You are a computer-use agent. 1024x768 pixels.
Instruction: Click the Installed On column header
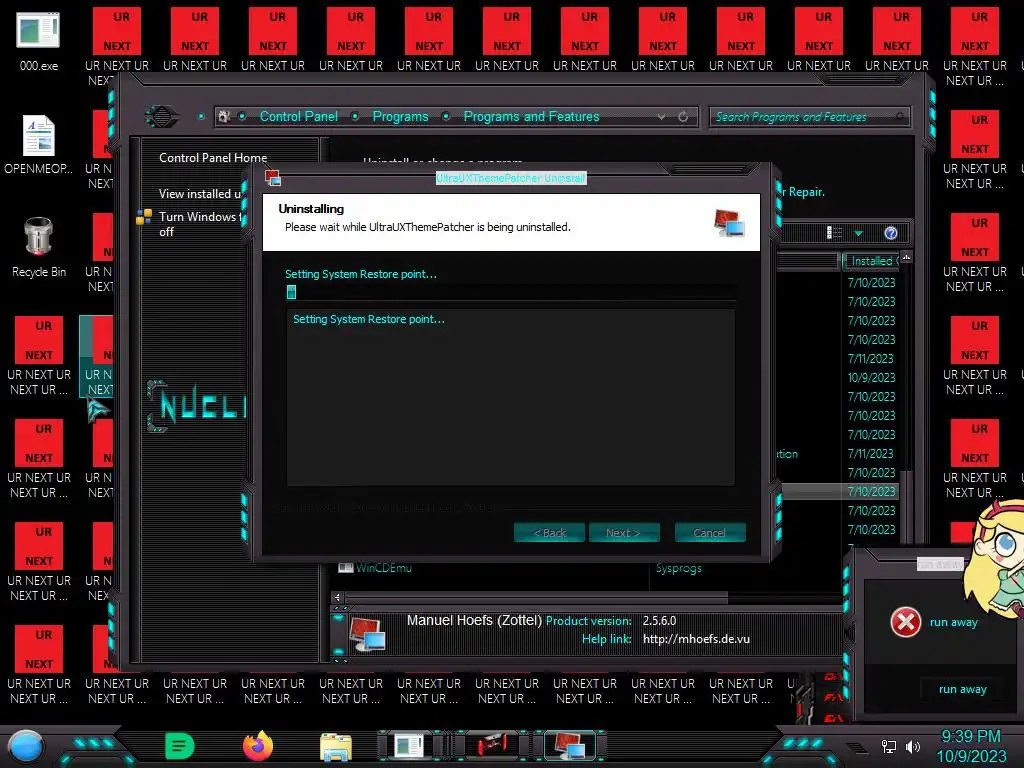click(871, 261)
